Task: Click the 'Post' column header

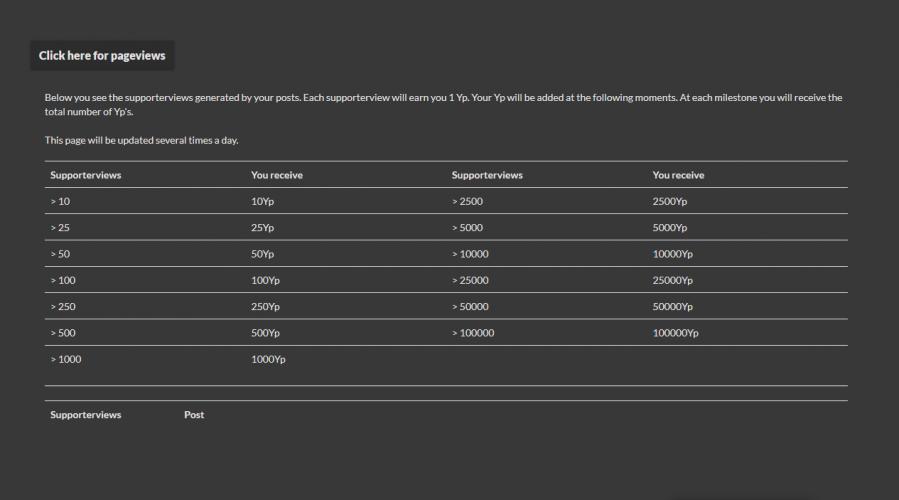Action: coord(194,415)
